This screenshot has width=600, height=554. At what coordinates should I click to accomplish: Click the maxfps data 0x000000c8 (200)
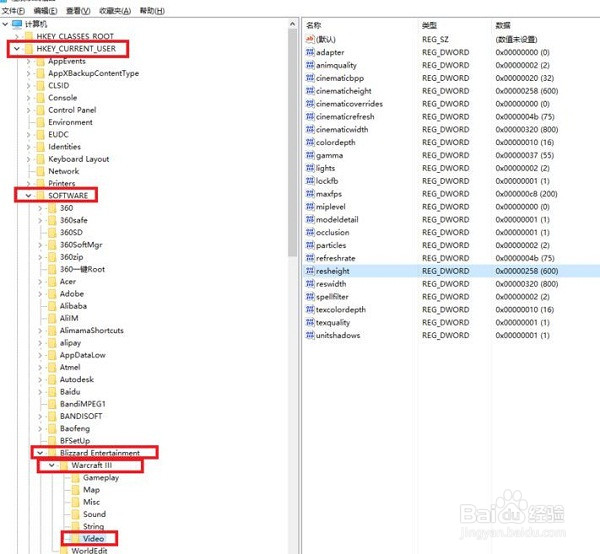[x=526, y=194]
